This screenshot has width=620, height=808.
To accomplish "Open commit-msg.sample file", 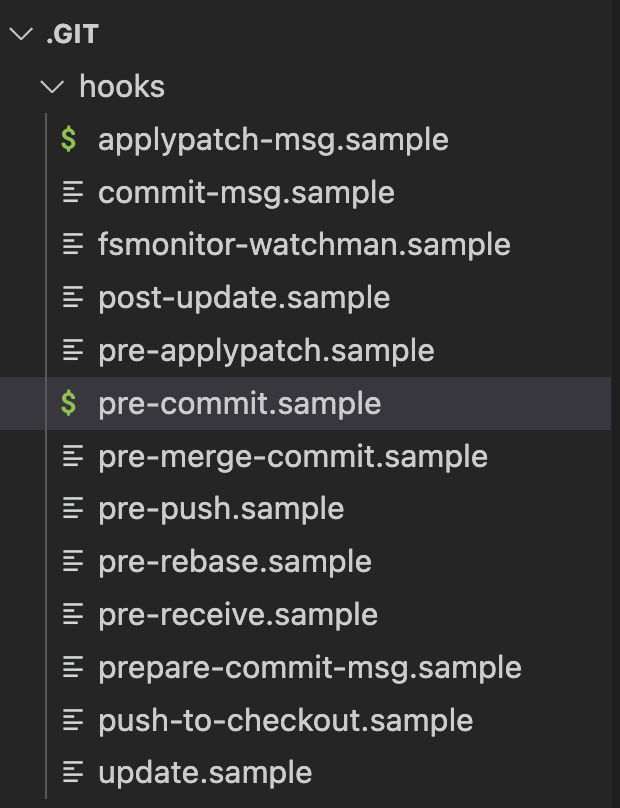I will coord(246,192).
